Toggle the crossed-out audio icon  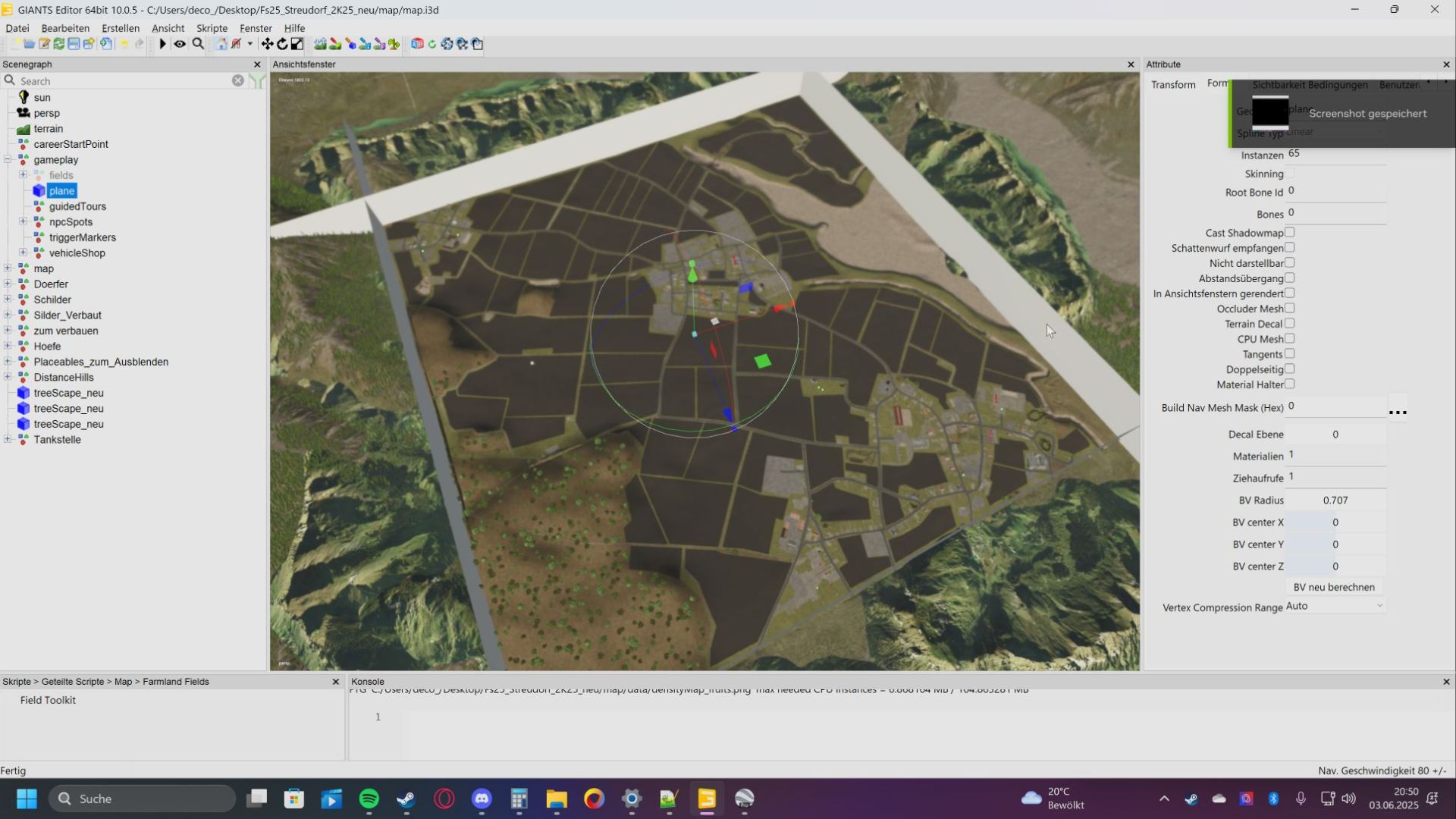[236, 44]
